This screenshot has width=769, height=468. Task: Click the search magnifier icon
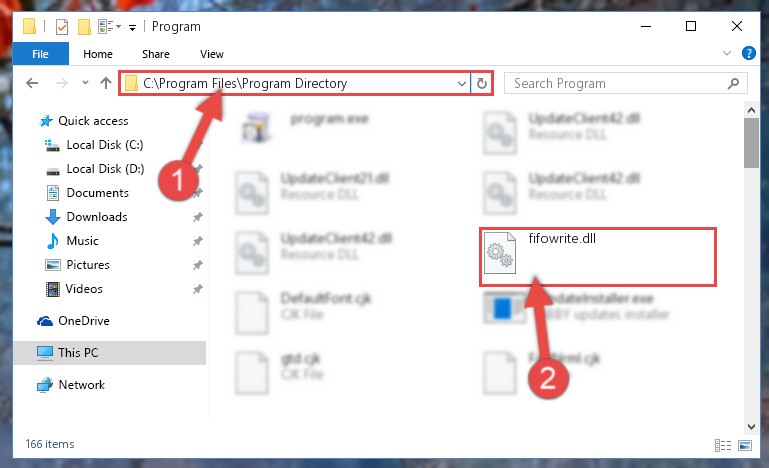(x=733, y=83)
